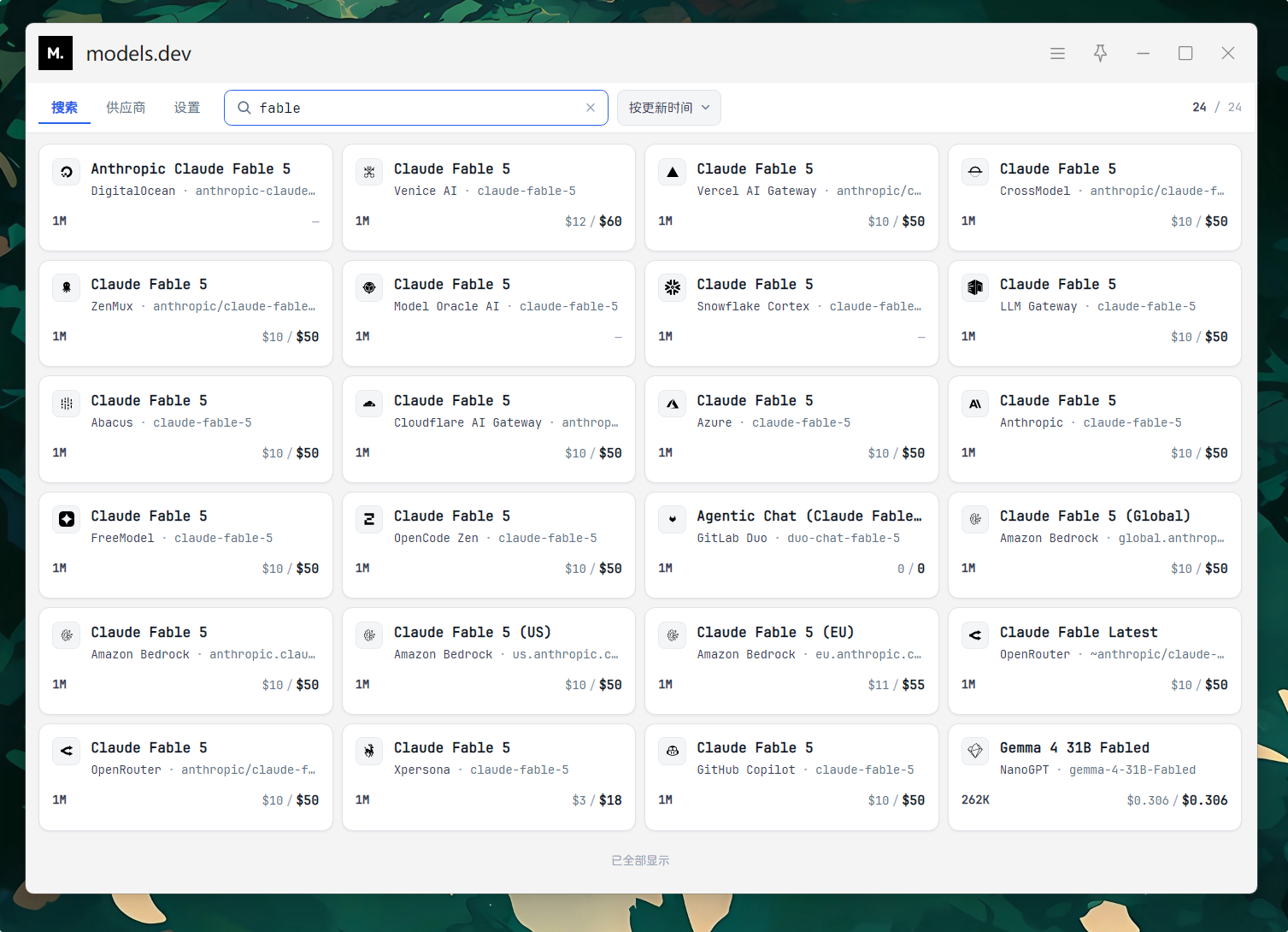Click the OpenCode Zen icon
Screen dimensions: 1288x932
pyautogui.click(x=369, y=519)
